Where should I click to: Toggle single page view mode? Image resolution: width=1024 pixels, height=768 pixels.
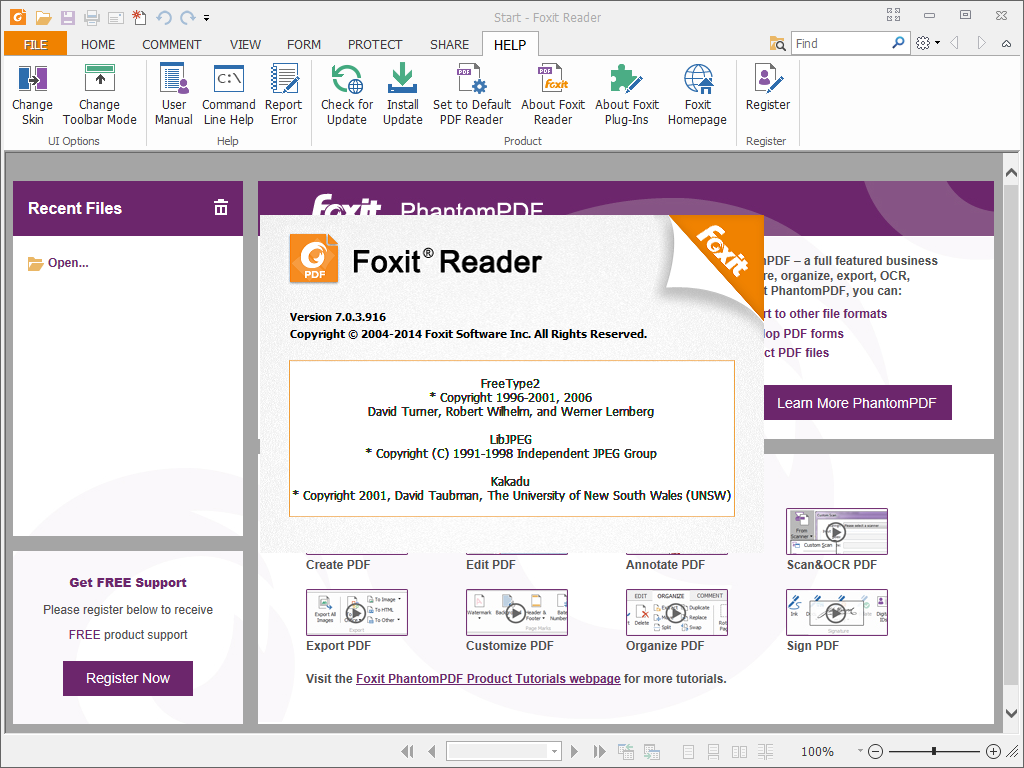point(688,751)
